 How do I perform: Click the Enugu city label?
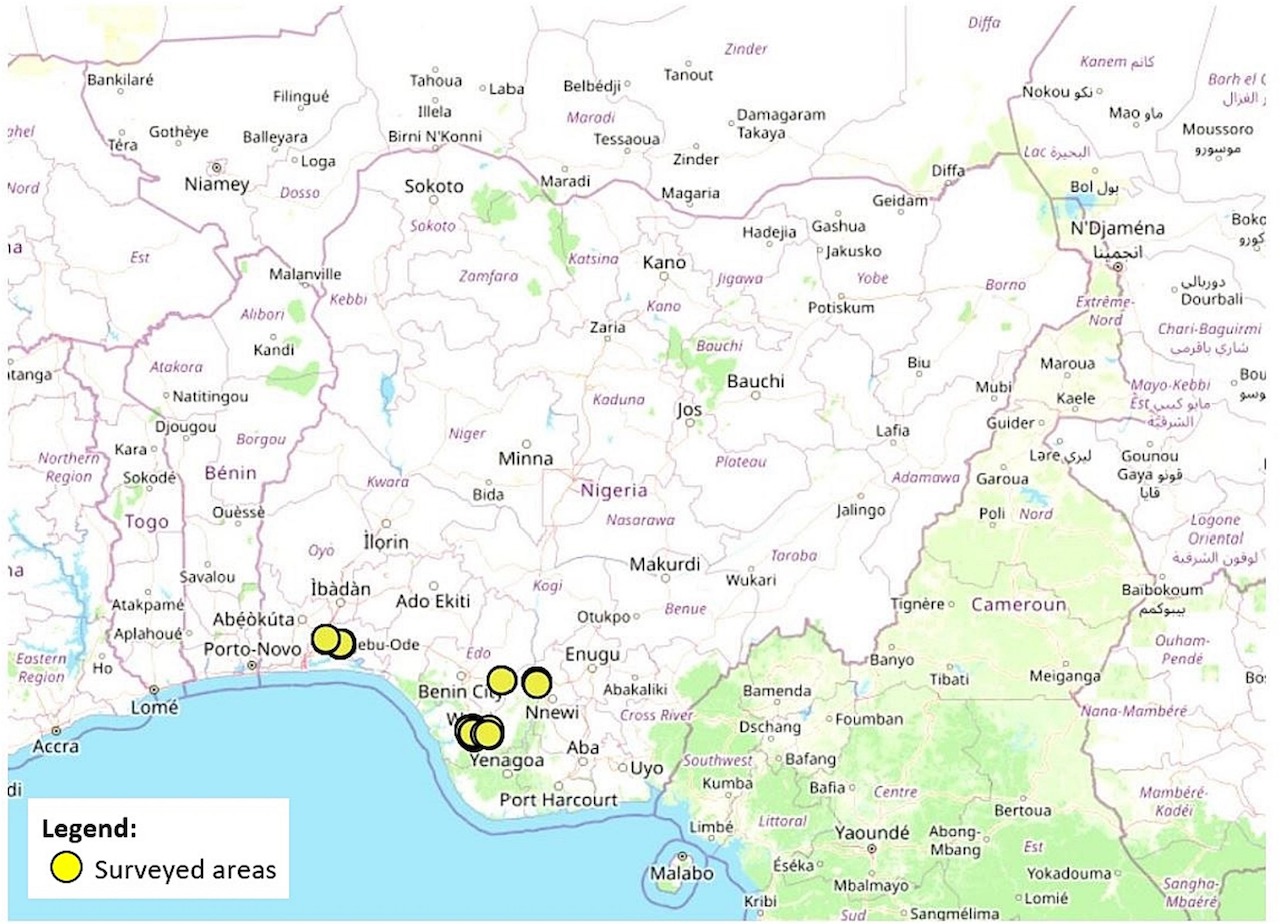click(593, 655)
